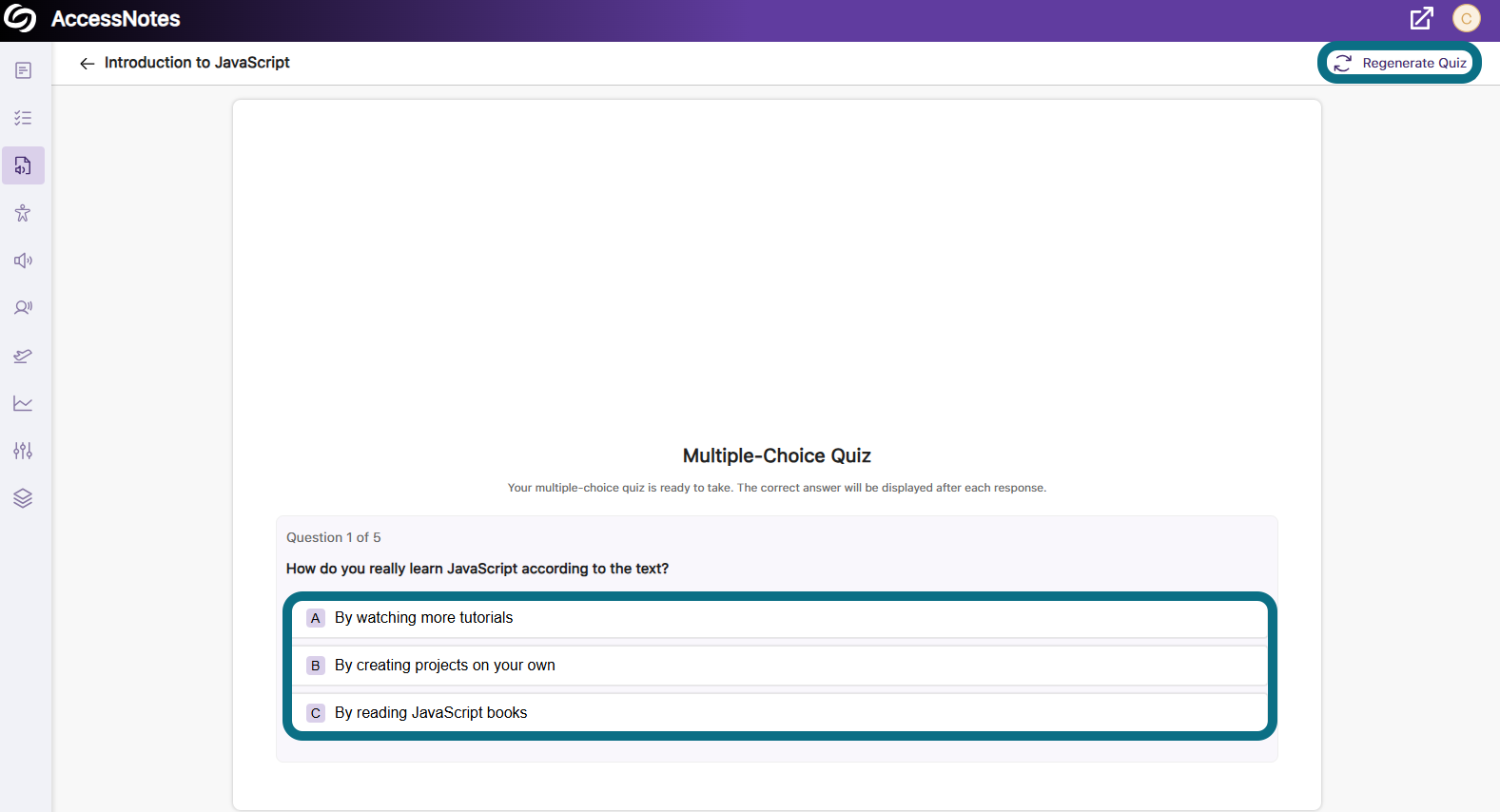Open the line chart analytics icon
The width and height of the screenshot is (1500, 812).
point(23,403)
